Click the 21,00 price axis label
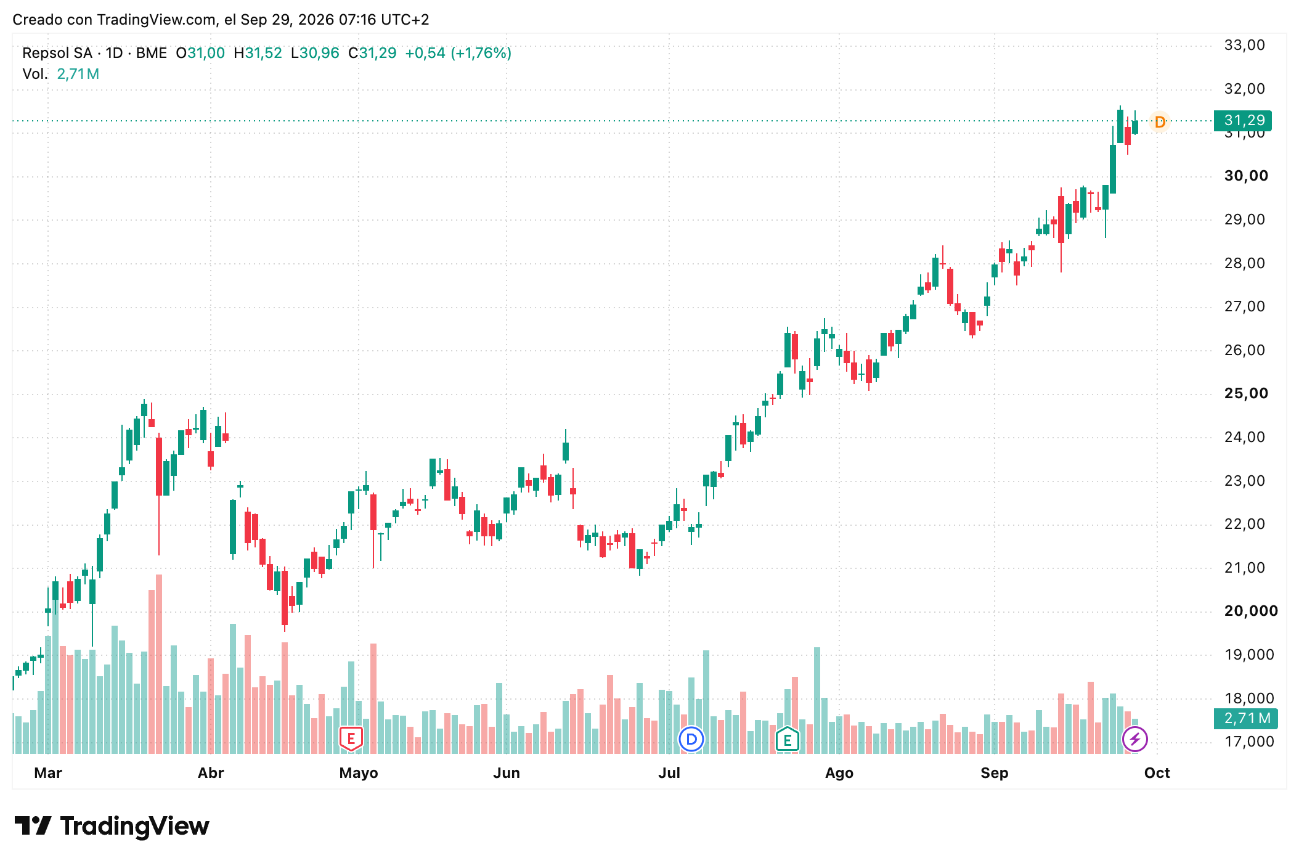This screenshot has width=1299, height=863. [x=1245, y=568]
